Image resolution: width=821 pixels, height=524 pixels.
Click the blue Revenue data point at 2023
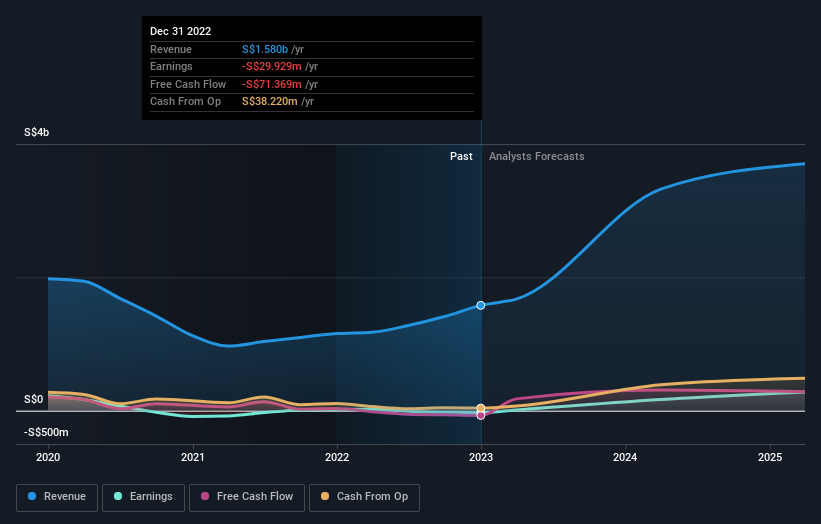click(x=481, y=305)
